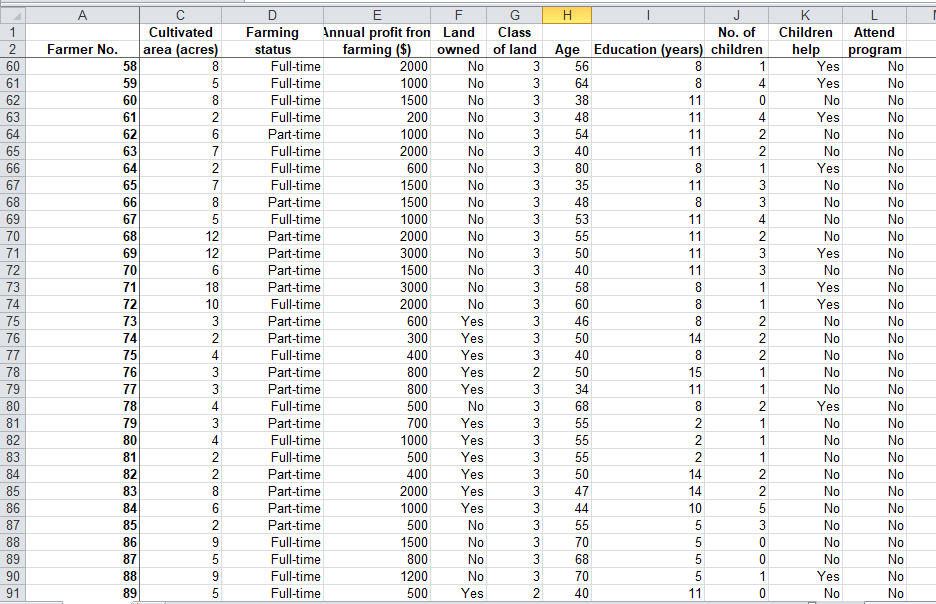
Task: Select the 'Attend program' header cell
Action: click(x=873, y=40)
